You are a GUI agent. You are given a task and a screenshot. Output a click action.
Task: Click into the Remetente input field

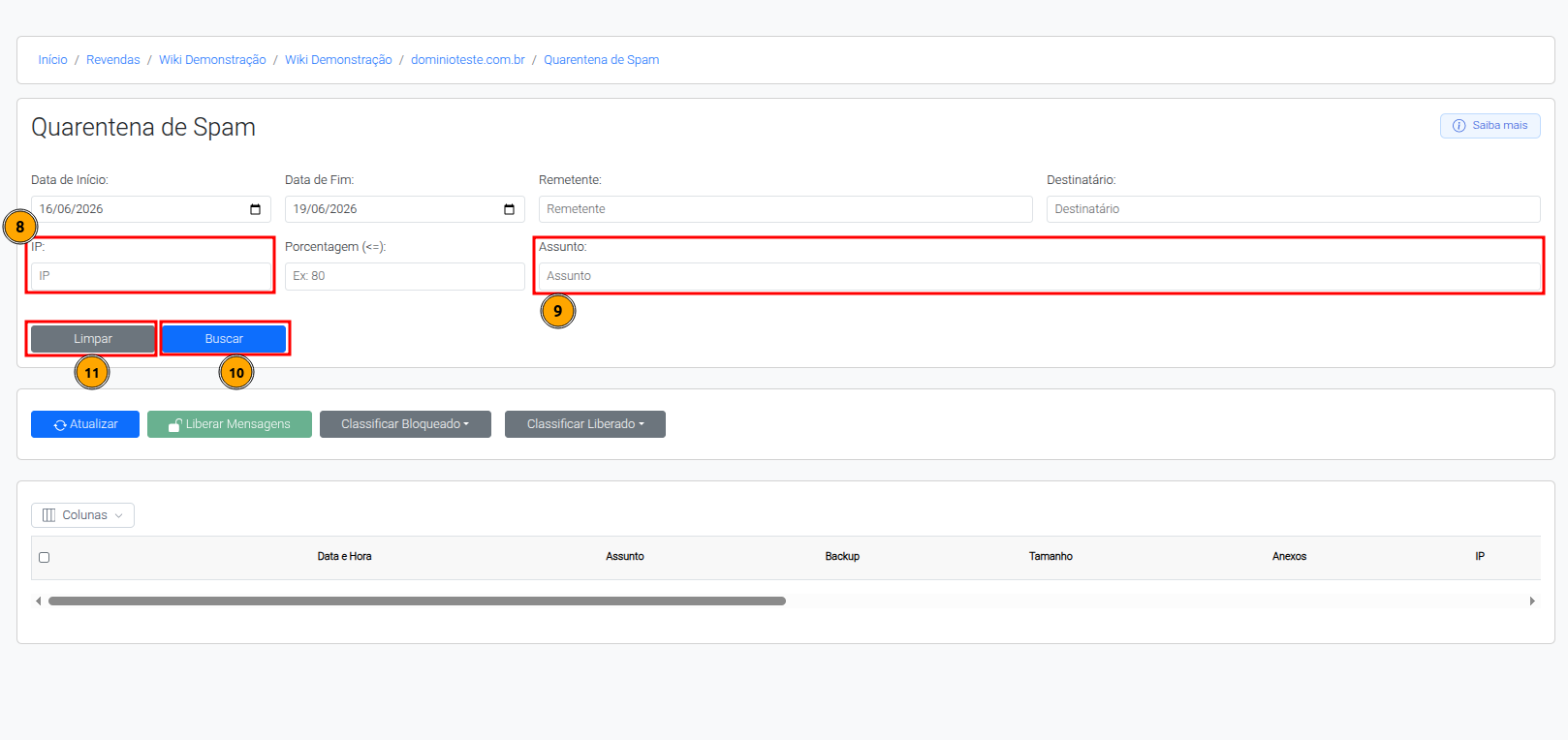click(x=786, y=209)
